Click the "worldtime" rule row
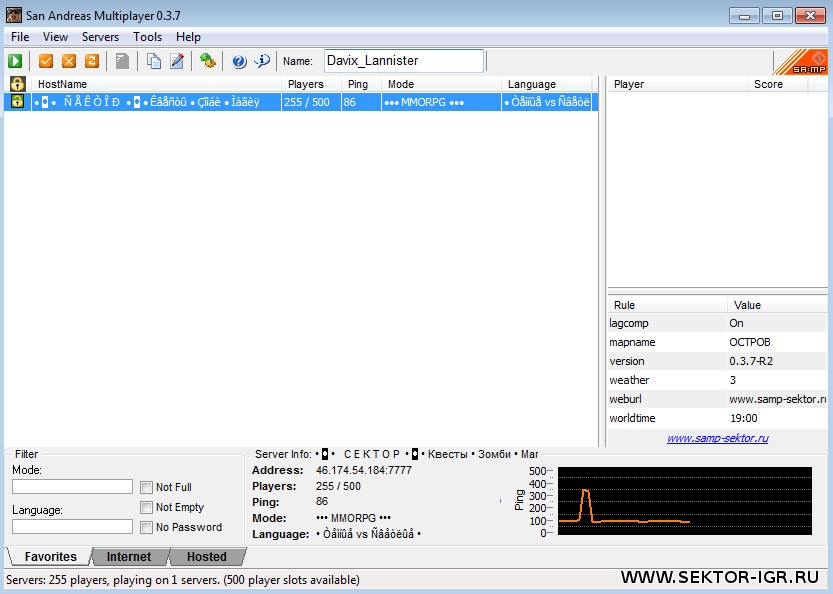833x594 pixels. 717,418
